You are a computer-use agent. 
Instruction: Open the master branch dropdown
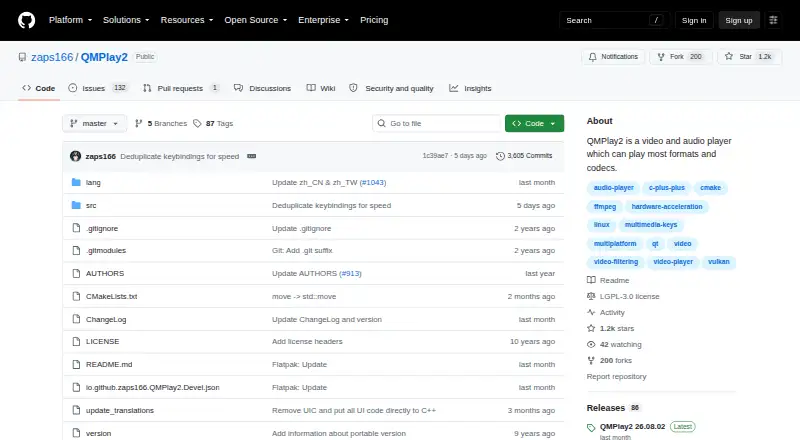(94, 124)
